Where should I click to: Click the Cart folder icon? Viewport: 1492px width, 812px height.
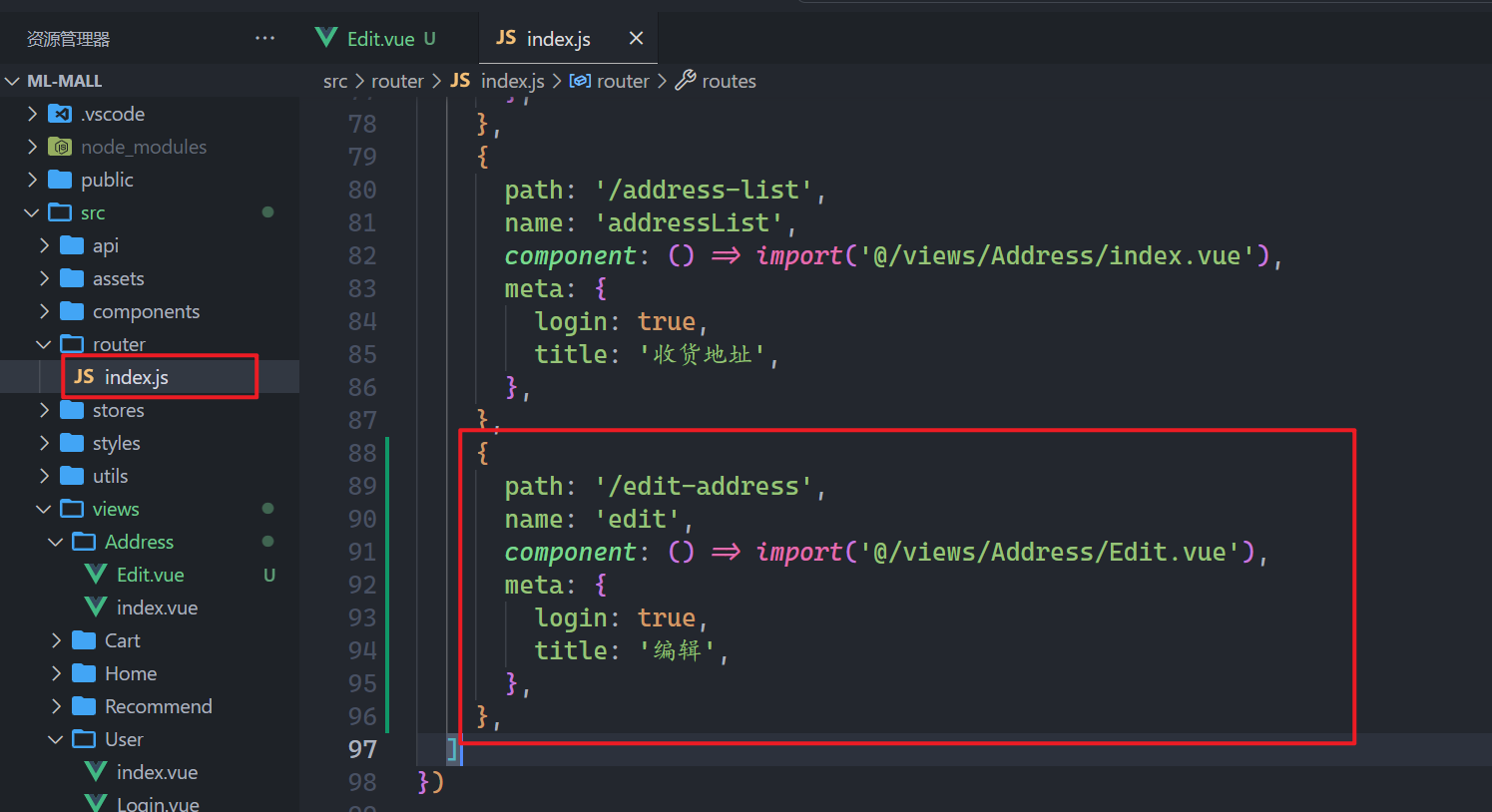pyautogui.click(x=84, y=640)
